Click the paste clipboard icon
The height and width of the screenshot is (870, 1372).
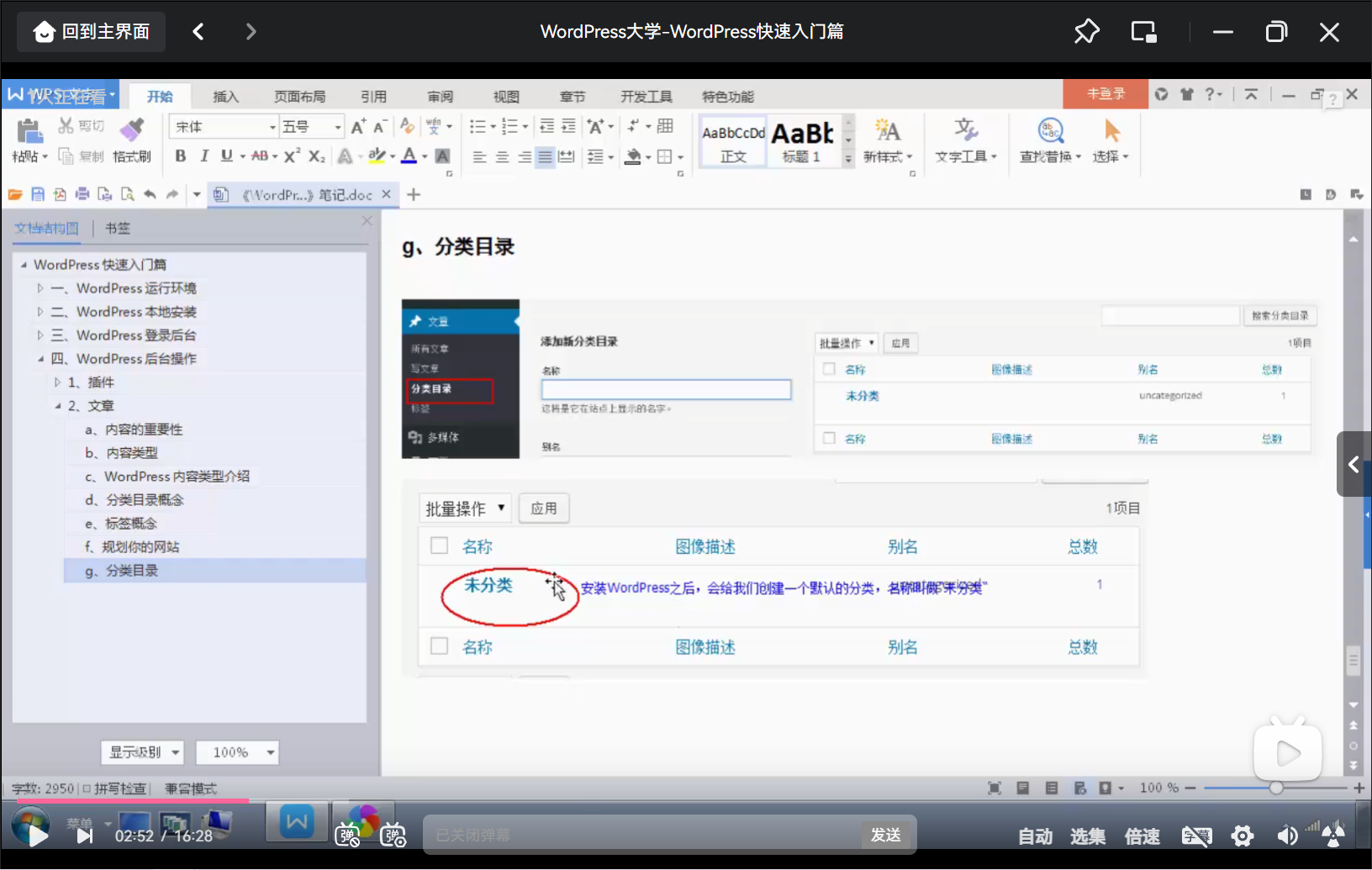[x=29, y=131]
